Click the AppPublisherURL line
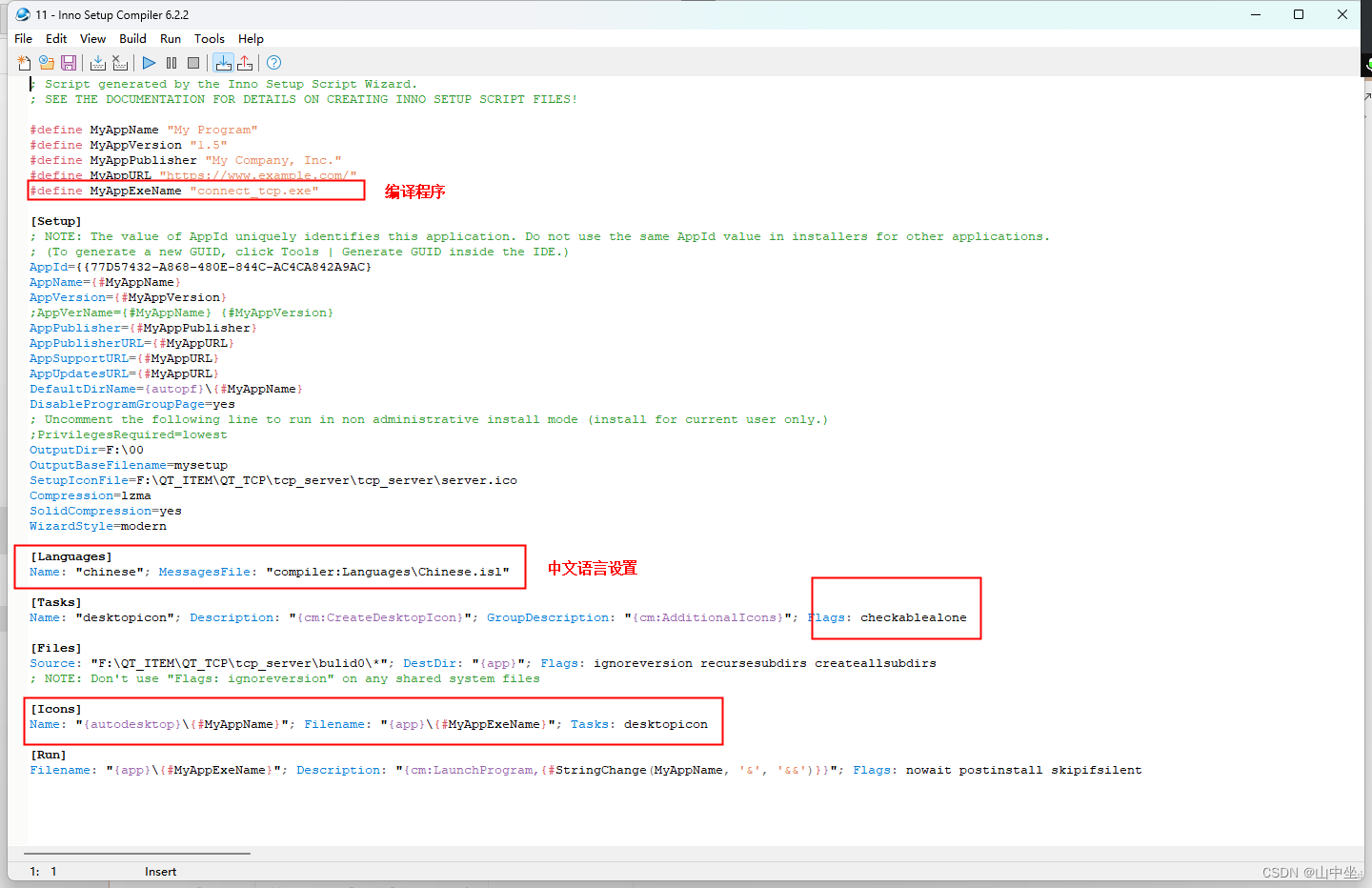1372x888 pixels. [132, 343]
